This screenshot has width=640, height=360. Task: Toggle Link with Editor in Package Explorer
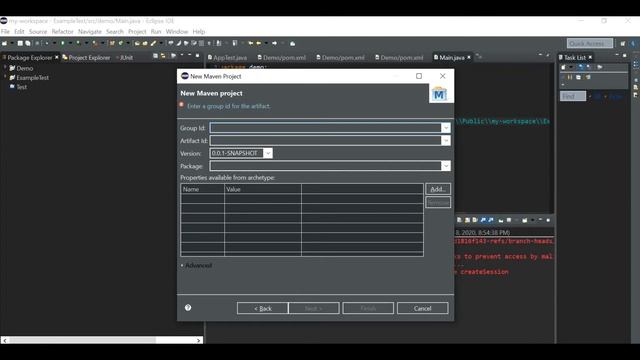click(163, 56)
